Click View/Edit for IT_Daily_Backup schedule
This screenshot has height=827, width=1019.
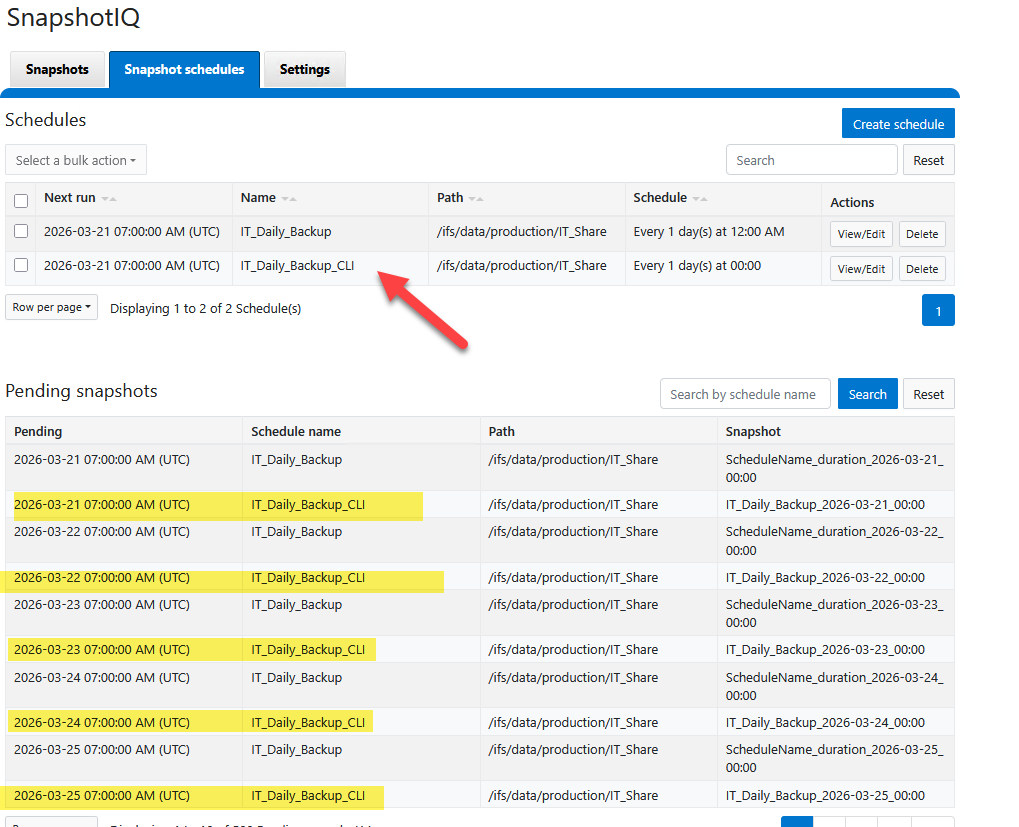(x=861, y=234)
